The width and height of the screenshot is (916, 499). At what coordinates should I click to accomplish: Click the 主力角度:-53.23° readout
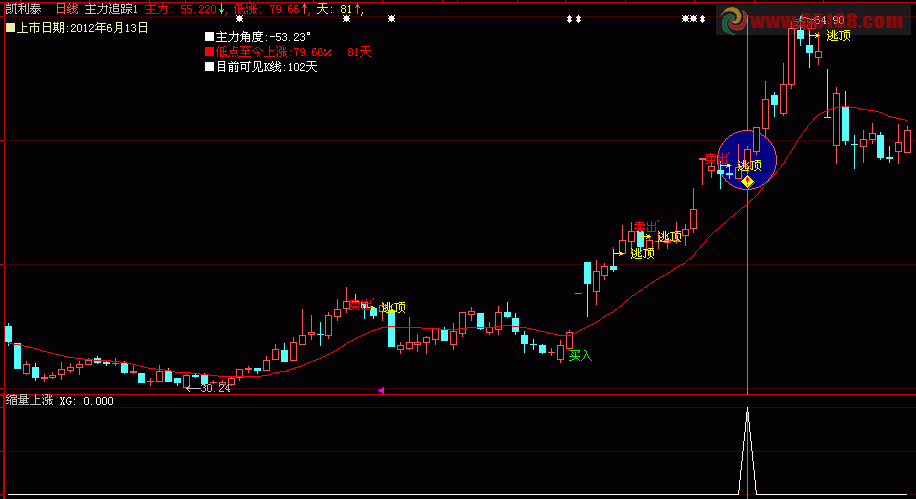(263, 37)
